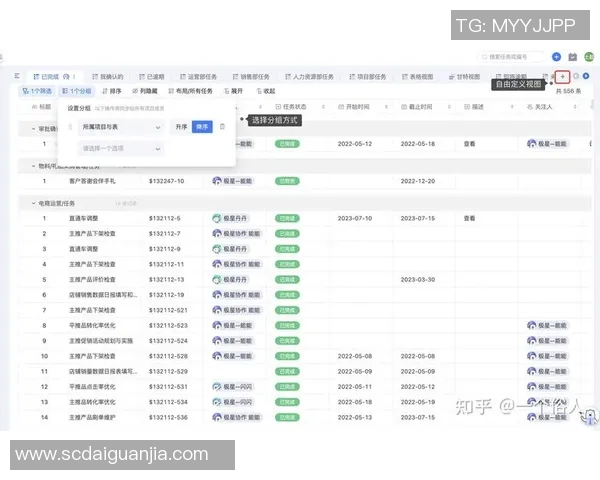Viewport: 600px width, 480px height.
Task: Toggle the 1个分组 grouping panel
Action: [77, 91]
